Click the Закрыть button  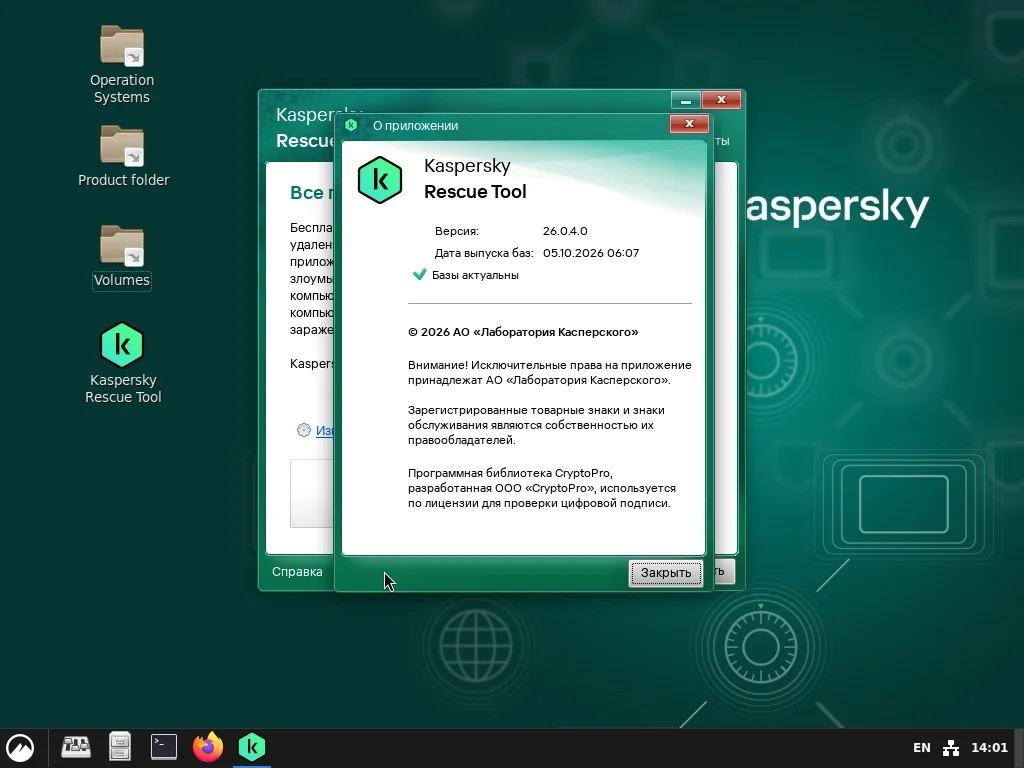coord(665,573)
